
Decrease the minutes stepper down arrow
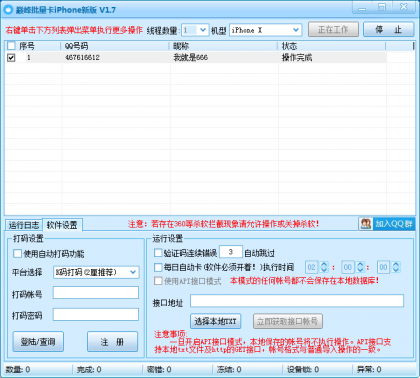[x=360, y=270]
